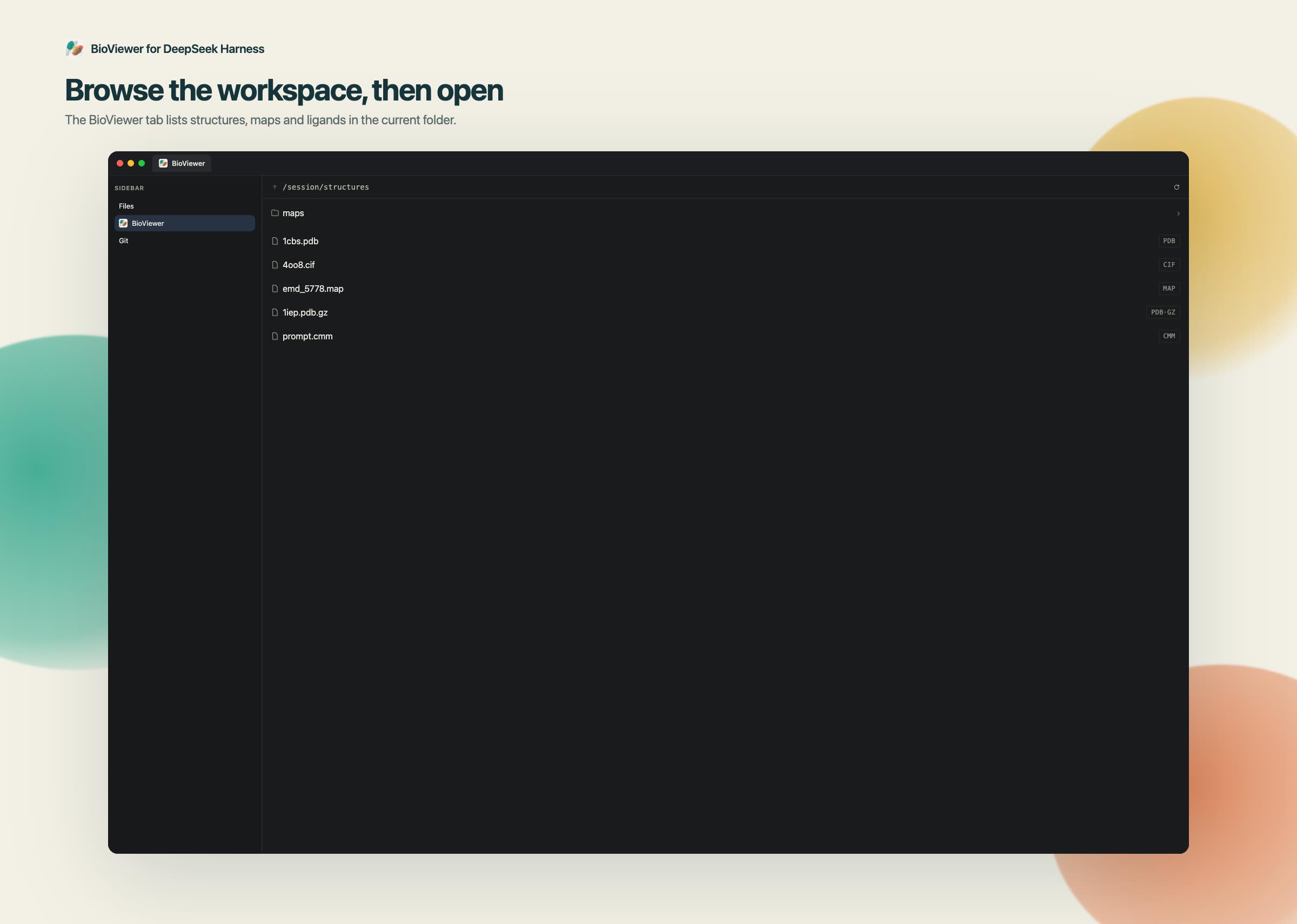Click the file icon beside 4oo8.cif
Image resolution: width=1297 pixels, height=924 pixels.
coord(275,265)
